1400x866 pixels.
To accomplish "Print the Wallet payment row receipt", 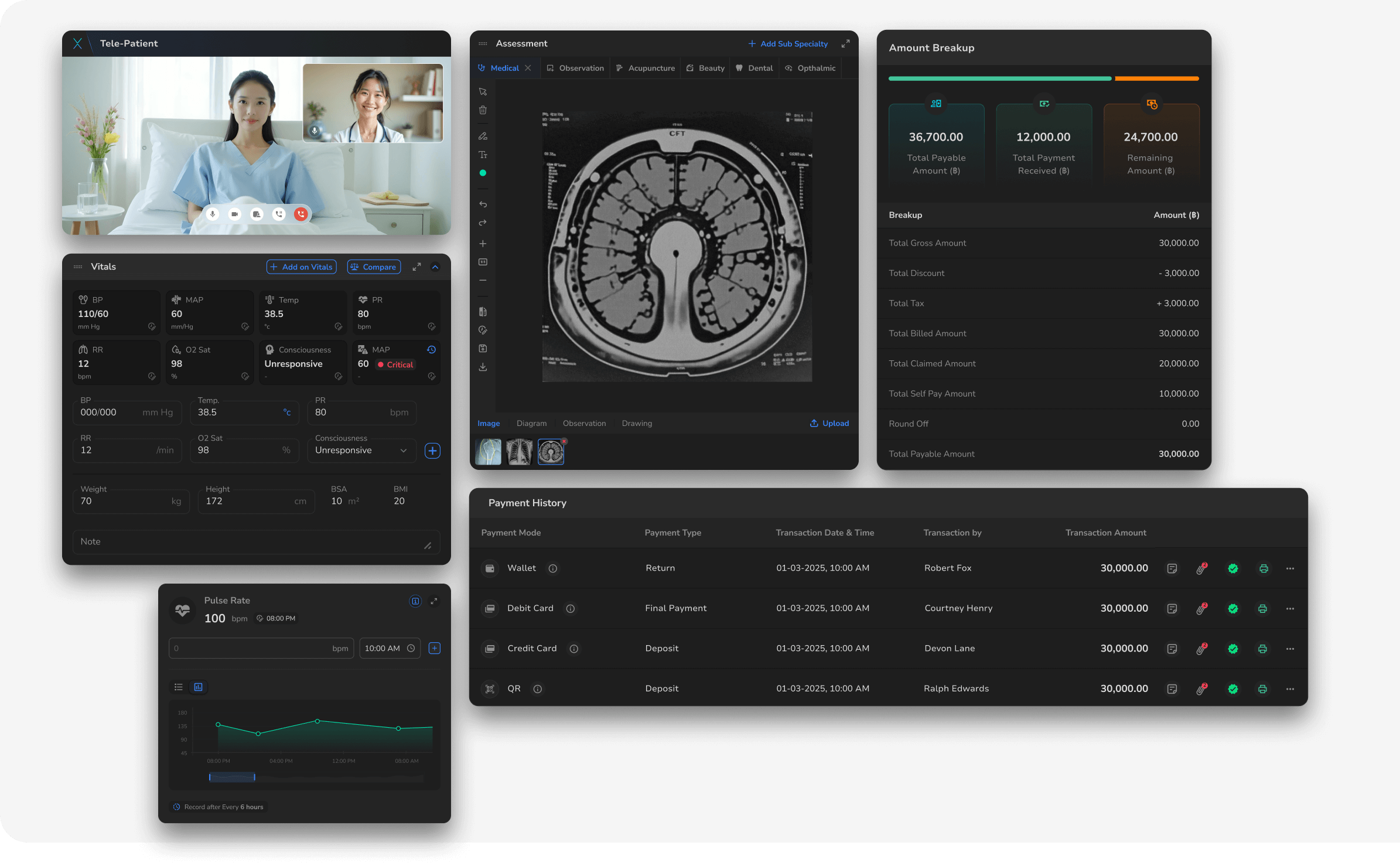I will click(1264, 568).
